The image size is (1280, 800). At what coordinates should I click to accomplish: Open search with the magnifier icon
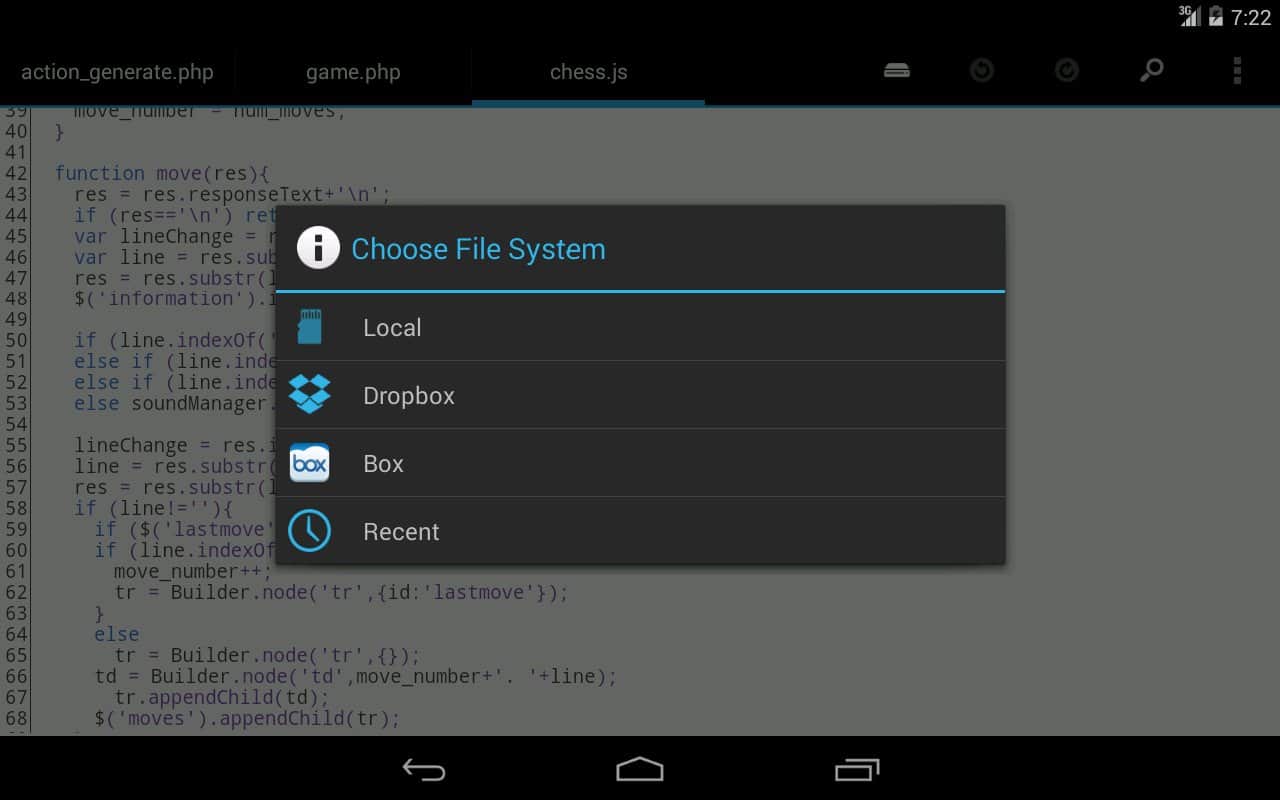tap(1152, 71)
